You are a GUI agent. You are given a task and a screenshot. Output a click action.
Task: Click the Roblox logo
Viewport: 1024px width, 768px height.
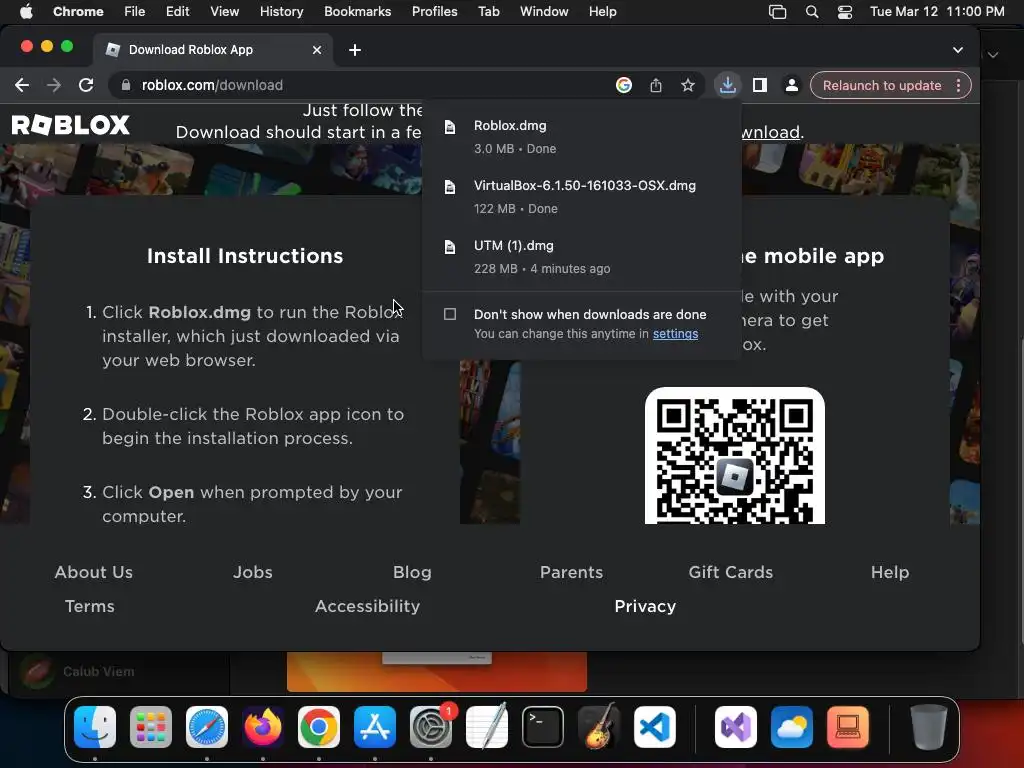71,124
